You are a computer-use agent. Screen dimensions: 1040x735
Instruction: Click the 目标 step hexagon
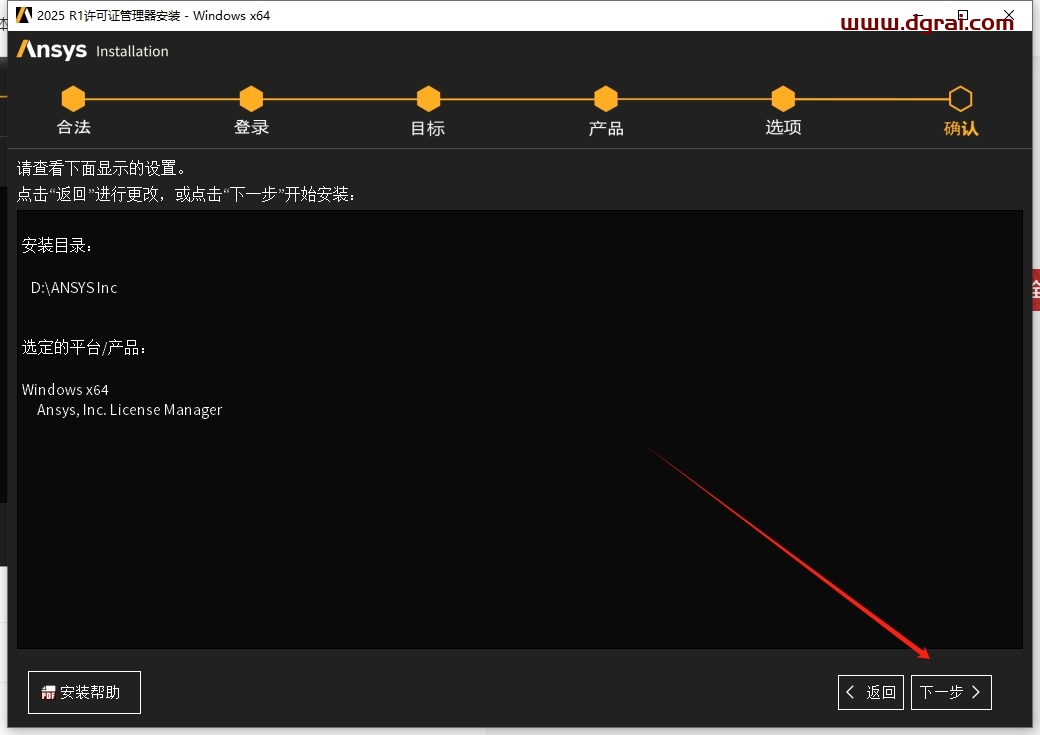(x=428, y=99)
